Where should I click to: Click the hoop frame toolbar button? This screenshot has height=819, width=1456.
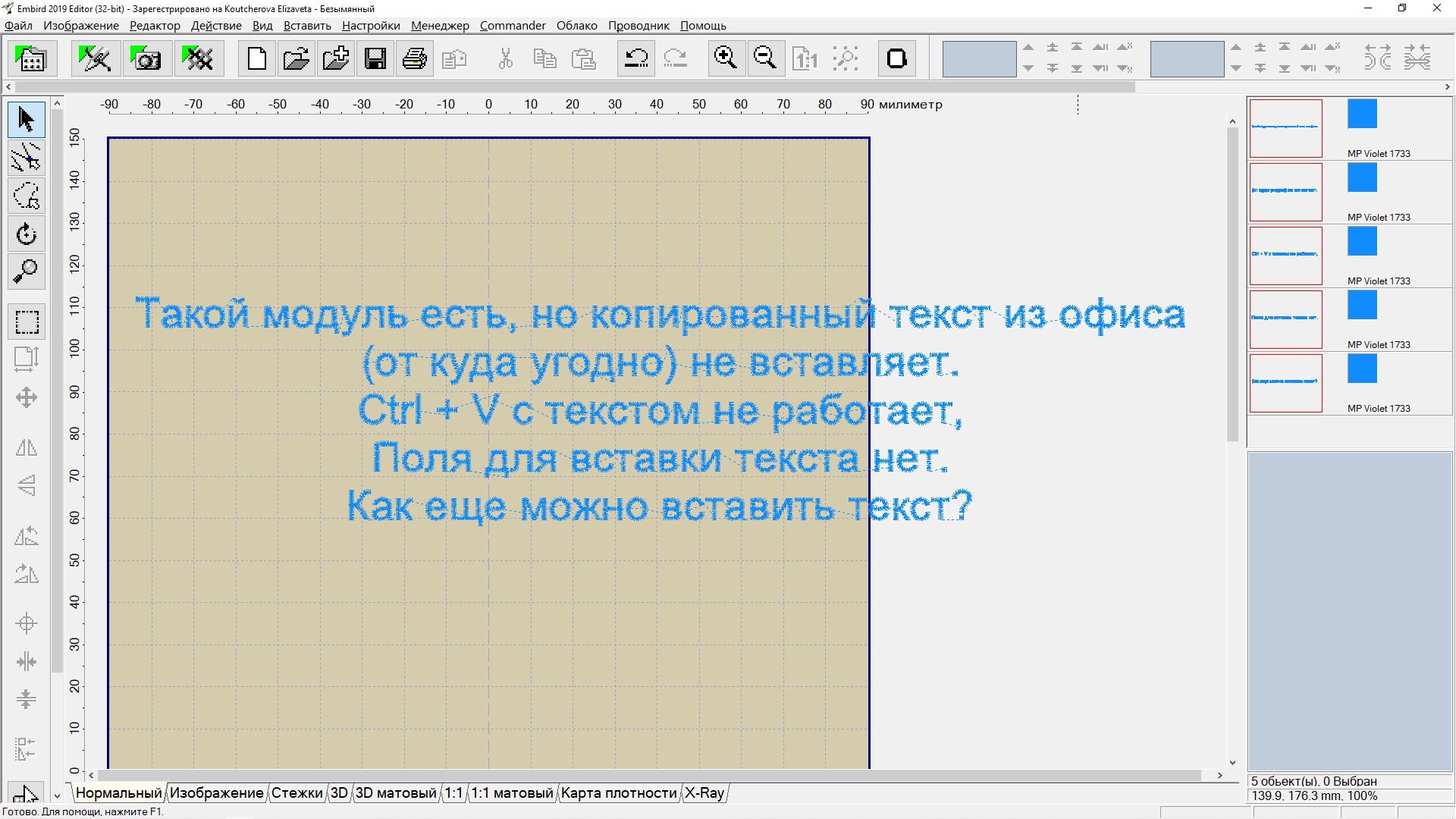click(x=897, y=58)
